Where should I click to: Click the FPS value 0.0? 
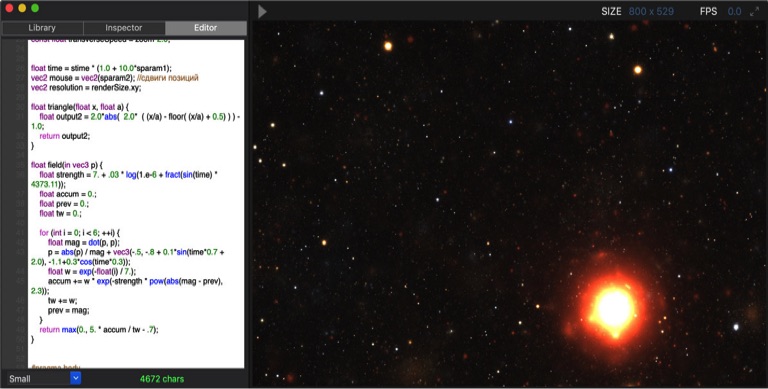tap(734, 11)
